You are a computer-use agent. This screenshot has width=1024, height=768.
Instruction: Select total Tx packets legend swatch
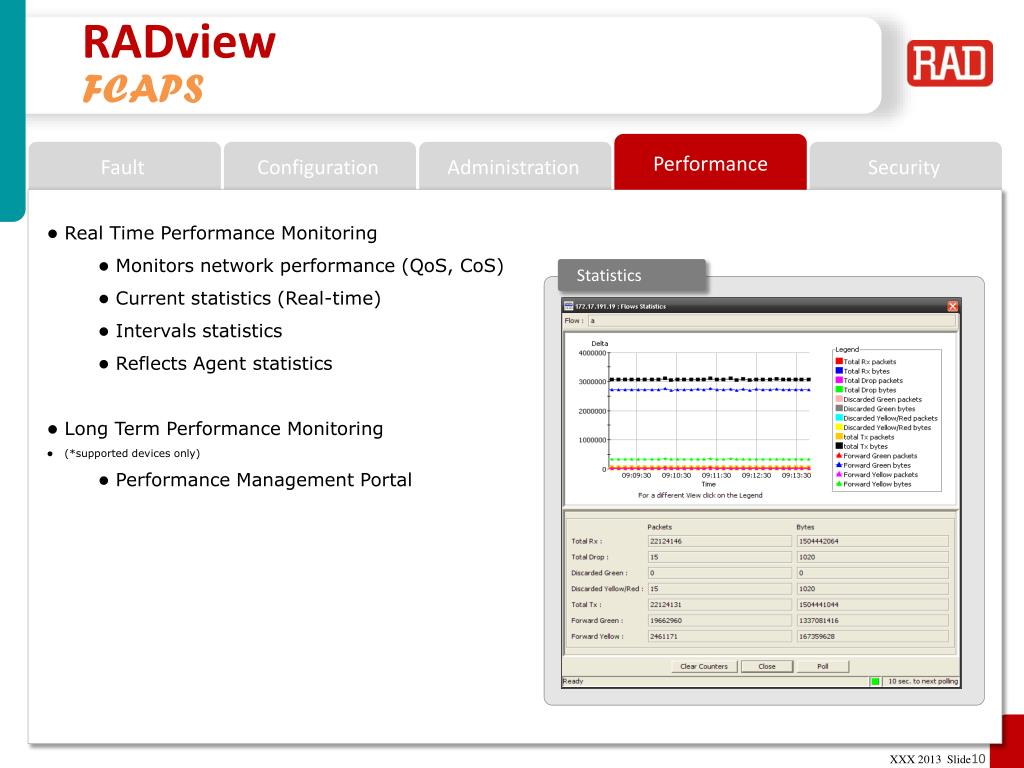click(839, 437)
